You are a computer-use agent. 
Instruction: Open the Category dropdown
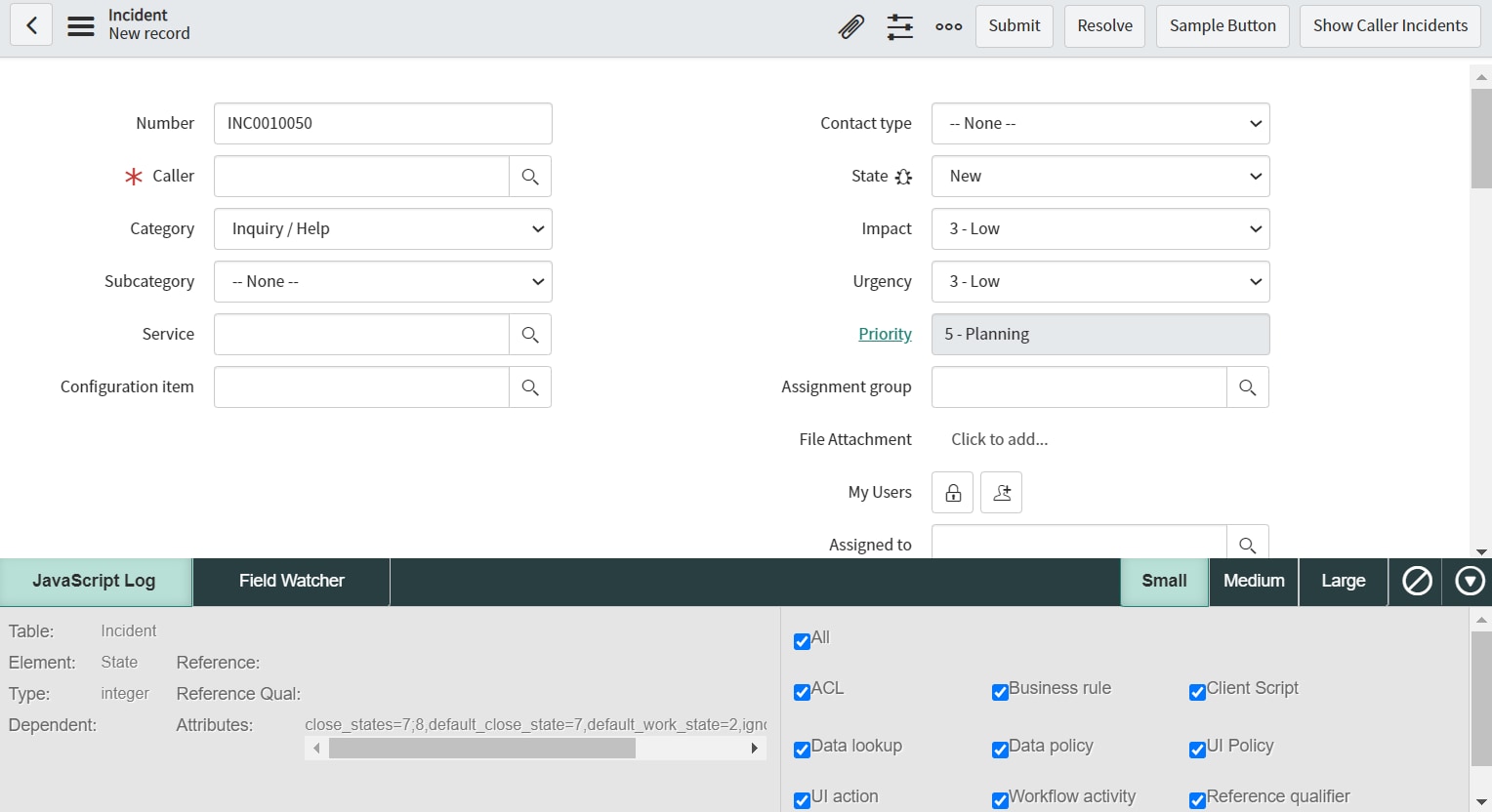pos(383,229)
